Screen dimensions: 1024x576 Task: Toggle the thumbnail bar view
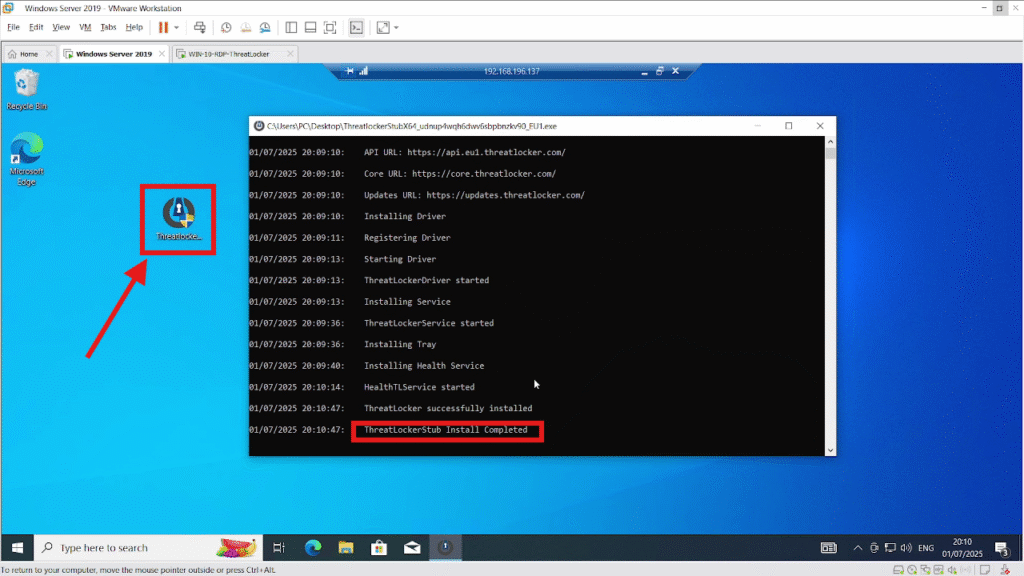[x=311, y=27]
